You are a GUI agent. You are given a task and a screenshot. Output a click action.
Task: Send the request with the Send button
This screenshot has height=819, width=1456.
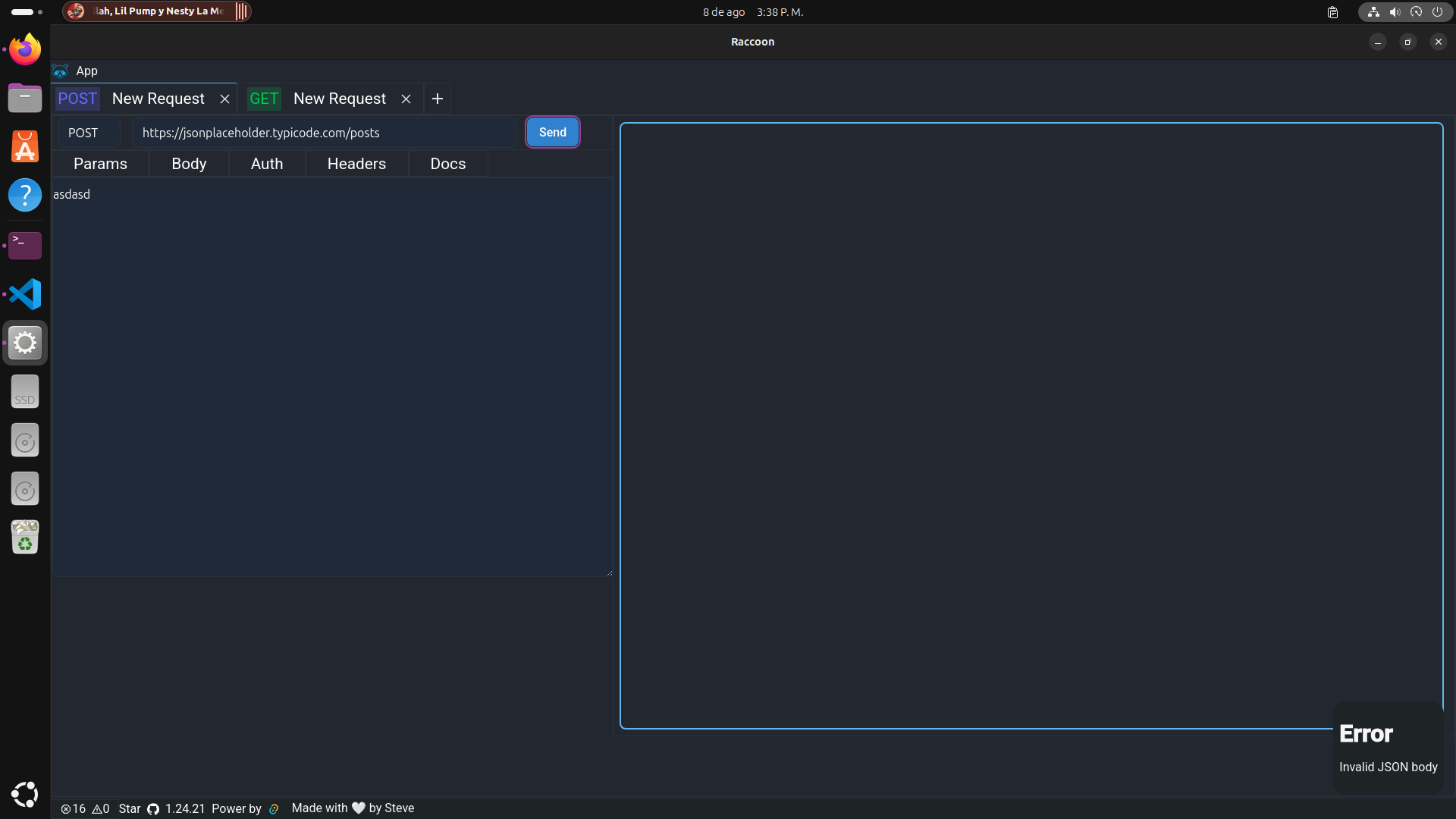pos(553,133)
